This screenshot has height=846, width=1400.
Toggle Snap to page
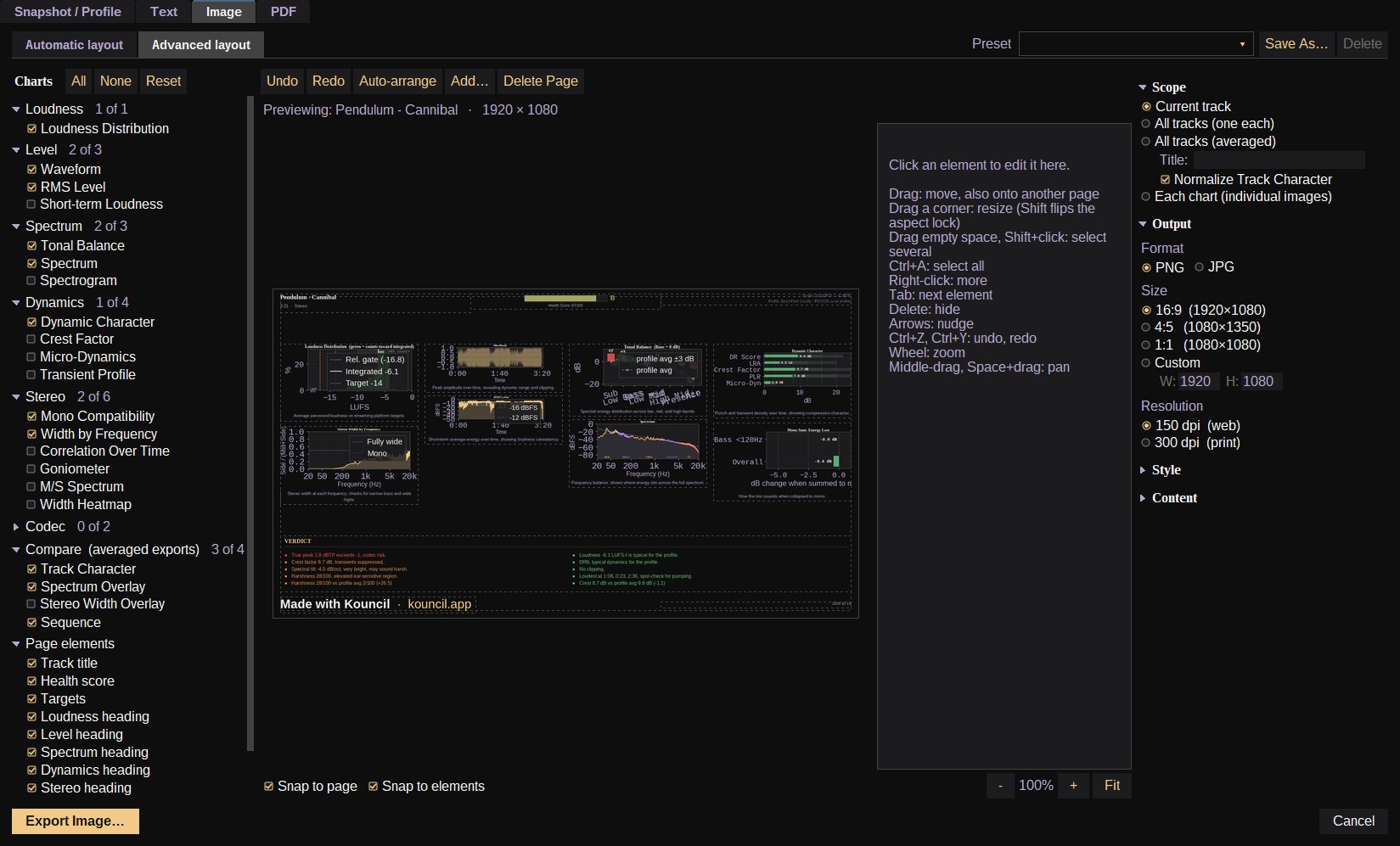coord(268,787)
